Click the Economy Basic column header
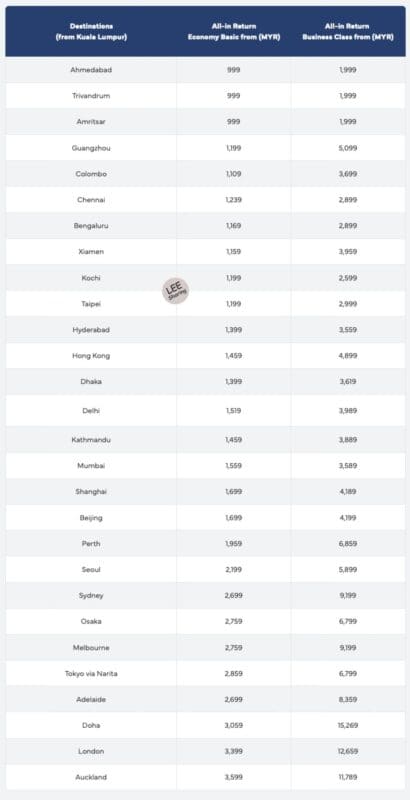 pyautogui.click(x=234, y=32)
